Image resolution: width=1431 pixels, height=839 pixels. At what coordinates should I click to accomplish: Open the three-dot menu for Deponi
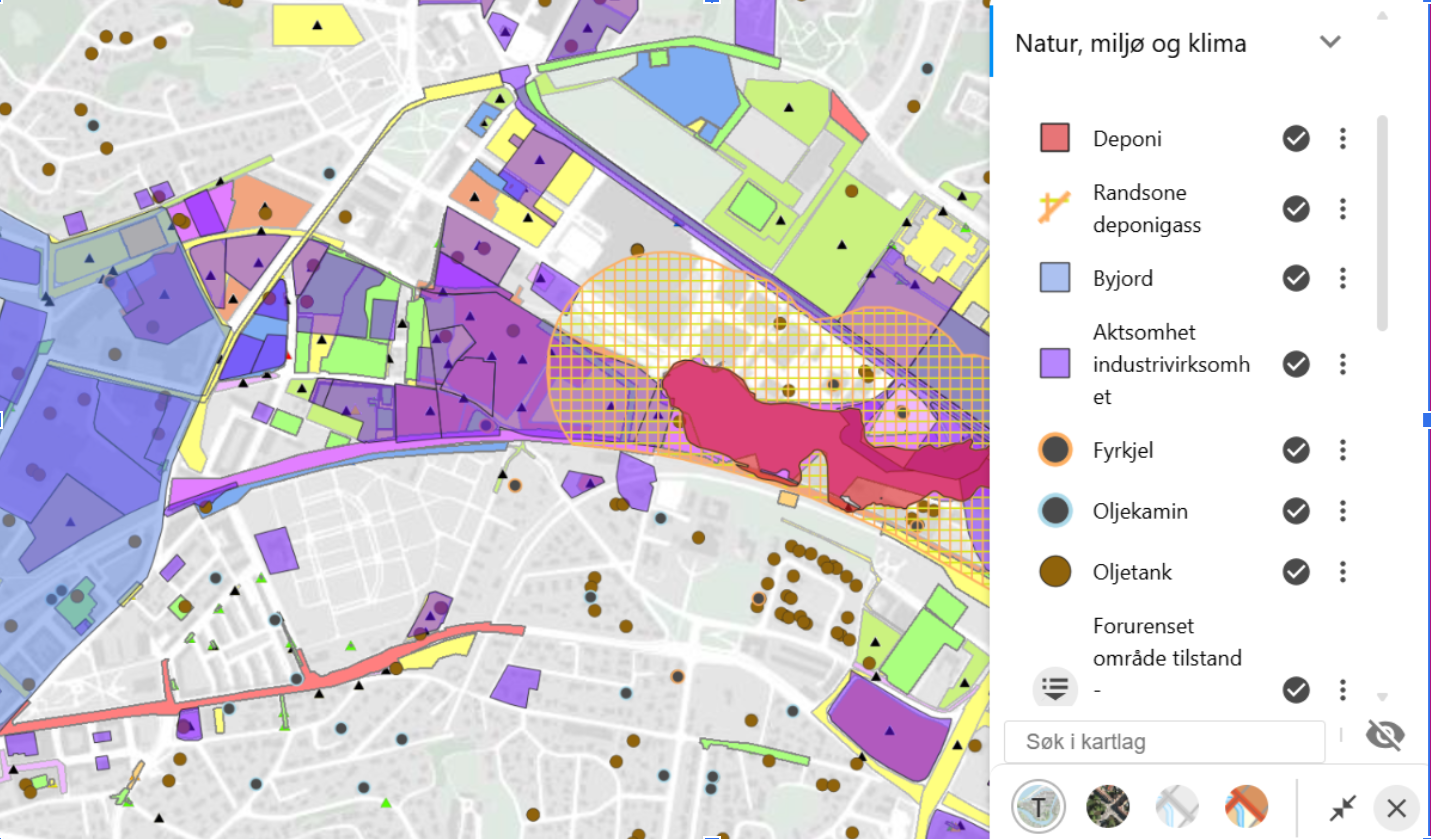[1343, 139]
